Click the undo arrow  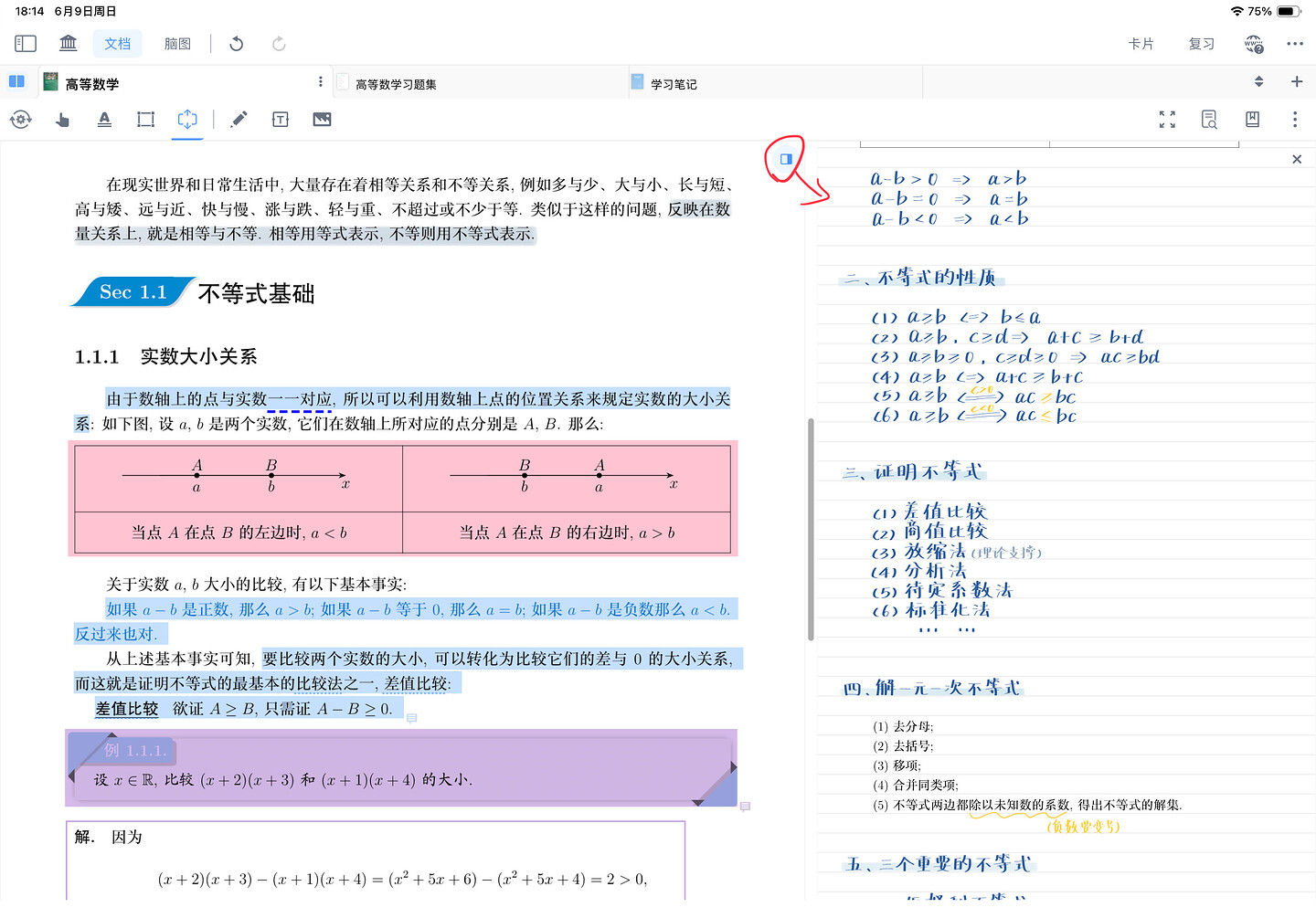[x=237, y=44]
